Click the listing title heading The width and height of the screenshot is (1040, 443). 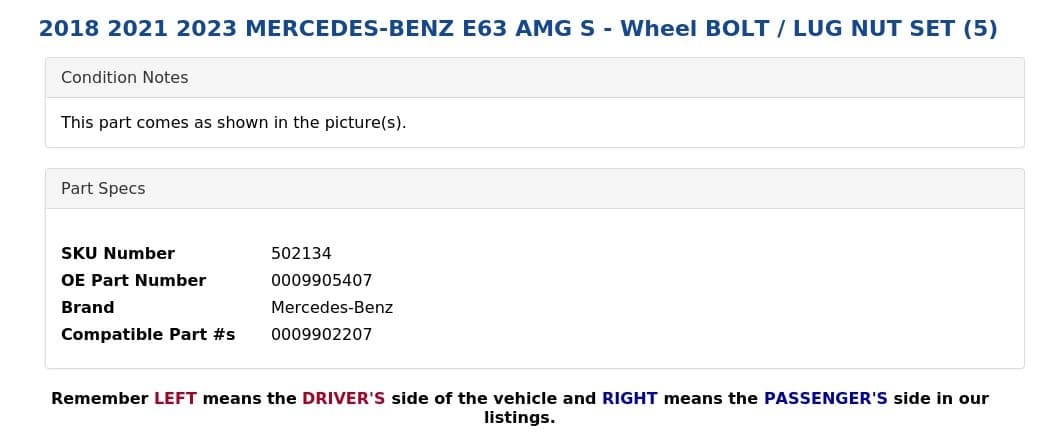point(518,29)
